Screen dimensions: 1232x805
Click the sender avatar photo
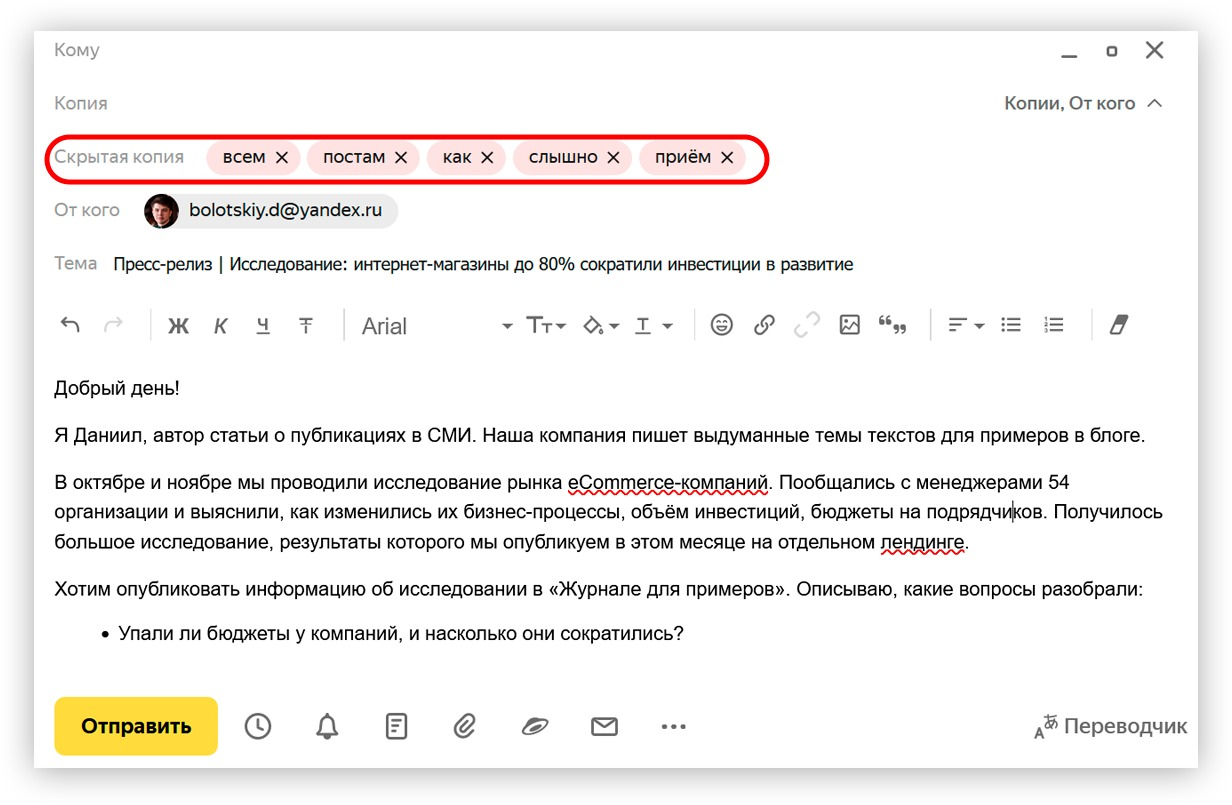tap(161, 211)
